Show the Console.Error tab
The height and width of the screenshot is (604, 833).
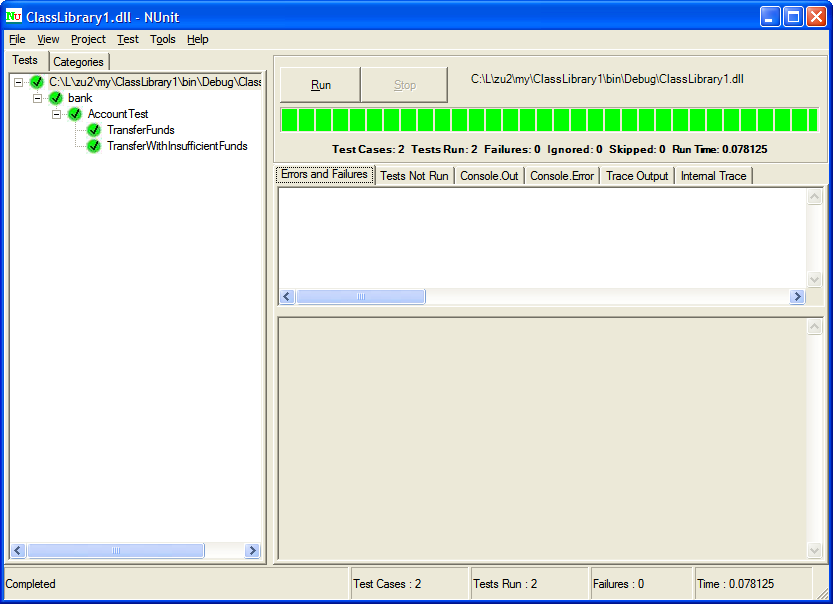point(562,176)
